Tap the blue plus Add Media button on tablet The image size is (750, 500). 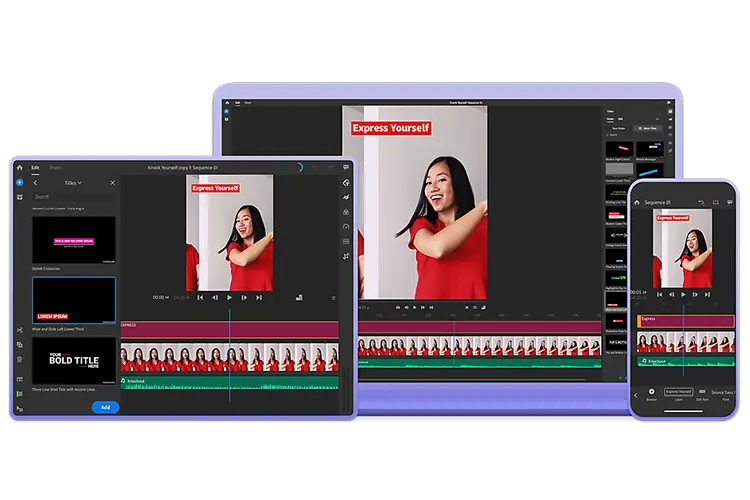[20, 182]
